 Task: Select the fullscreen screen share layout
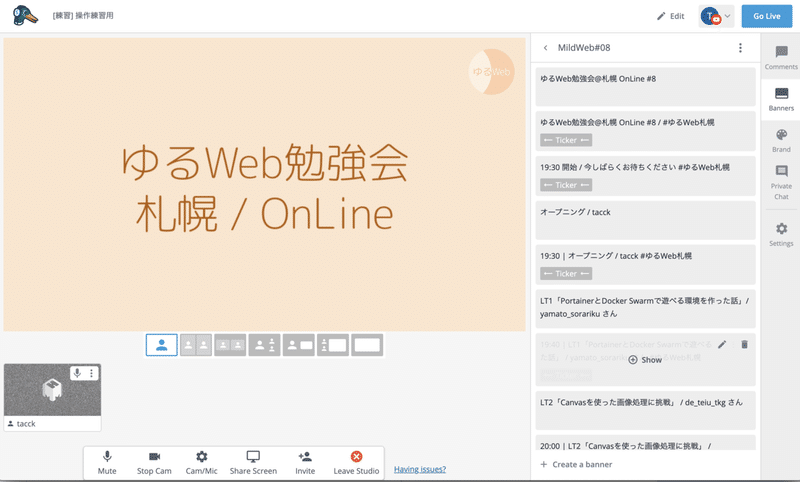coord(367,345)
